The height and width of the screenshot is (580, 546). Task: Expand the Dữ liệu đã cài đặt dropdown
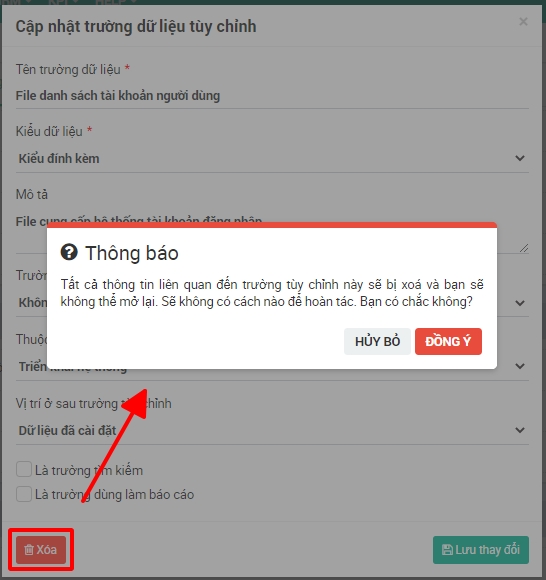272,430
